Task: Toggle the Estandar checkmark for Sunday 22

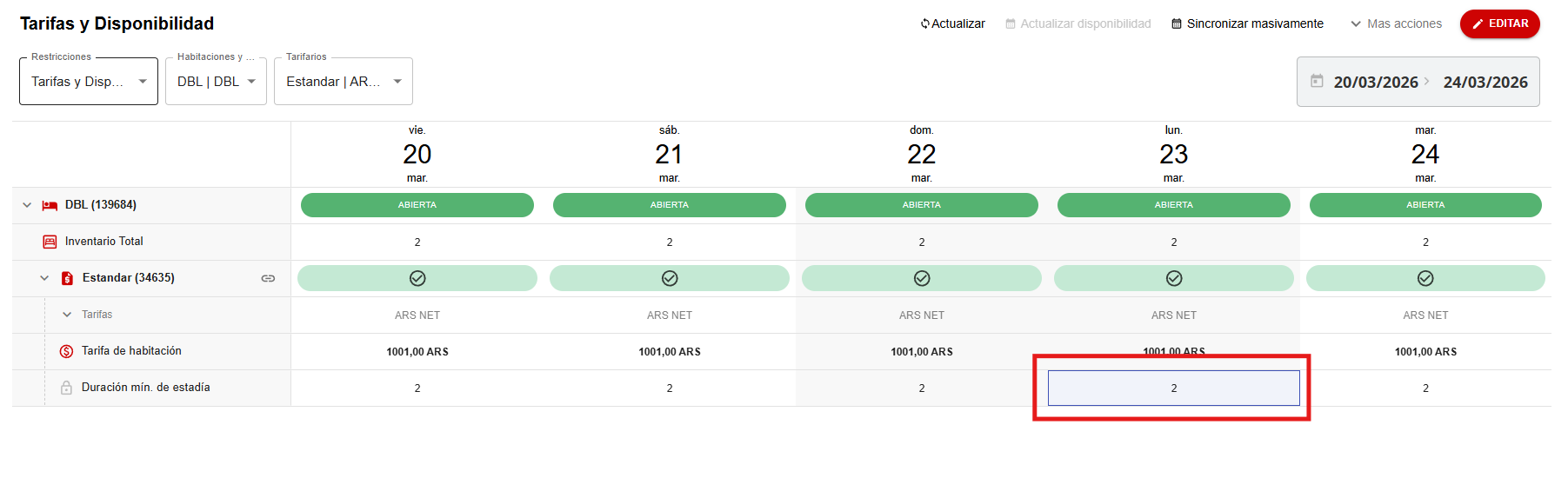Action: pyautogui.click(x=921, y=278)
